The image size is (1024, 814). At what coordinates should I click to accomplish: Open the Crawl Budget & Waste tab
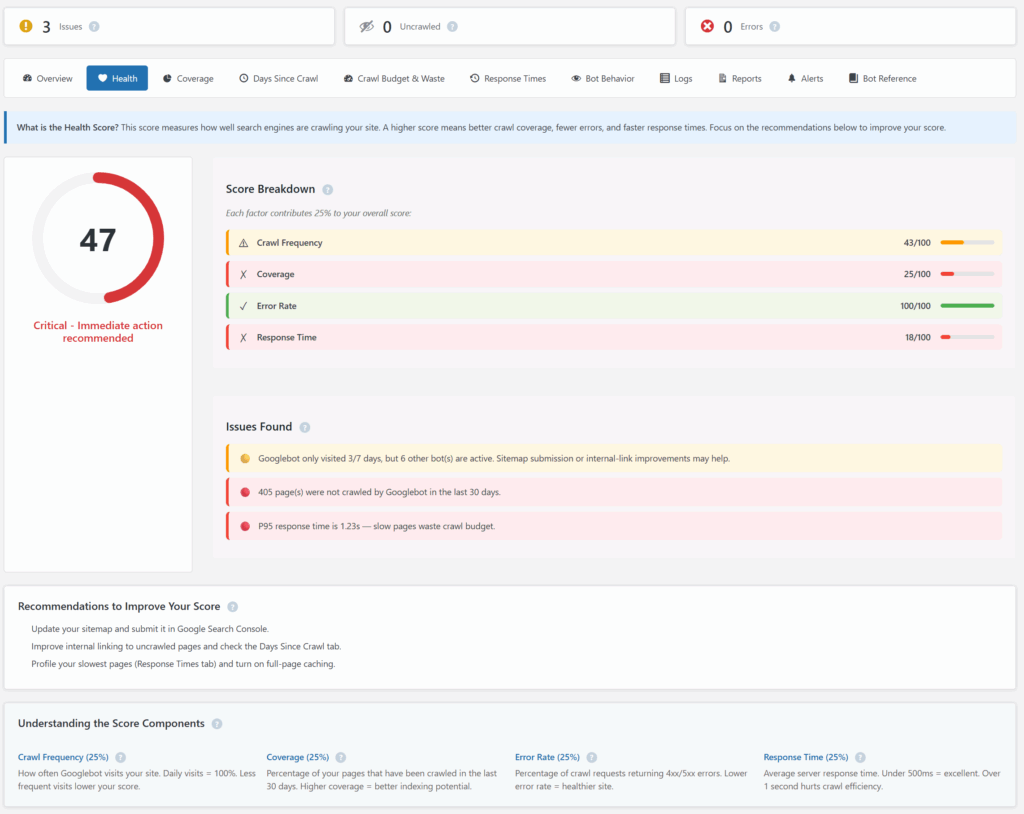coord(394,78)
